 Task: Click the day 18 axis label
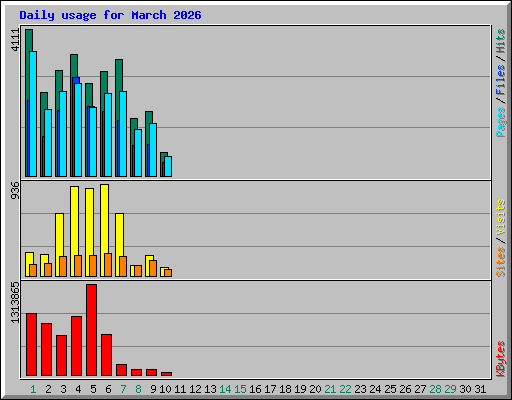coord(285,389)
